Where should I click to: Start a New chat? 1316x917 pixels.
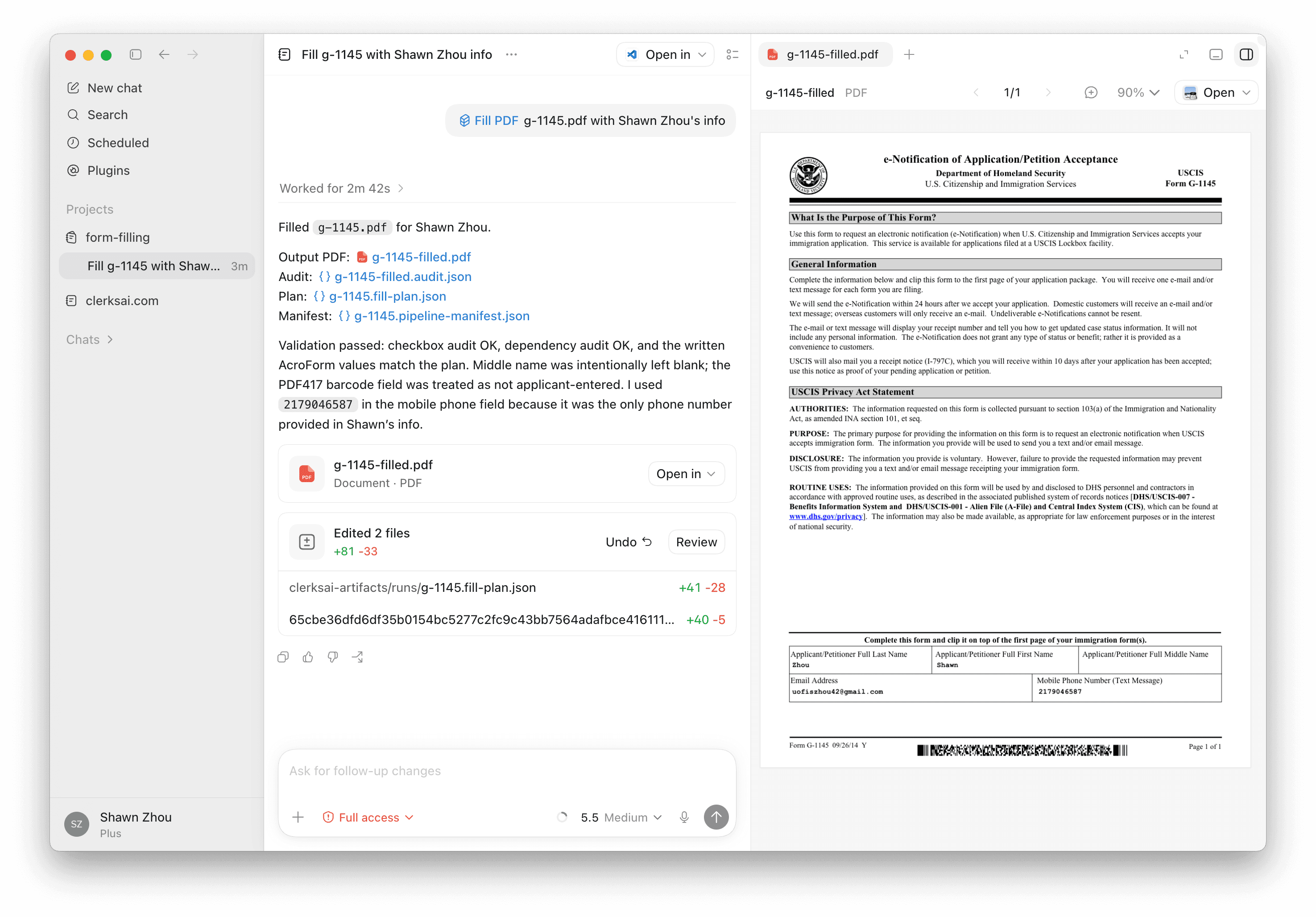(x=104, y=88)
